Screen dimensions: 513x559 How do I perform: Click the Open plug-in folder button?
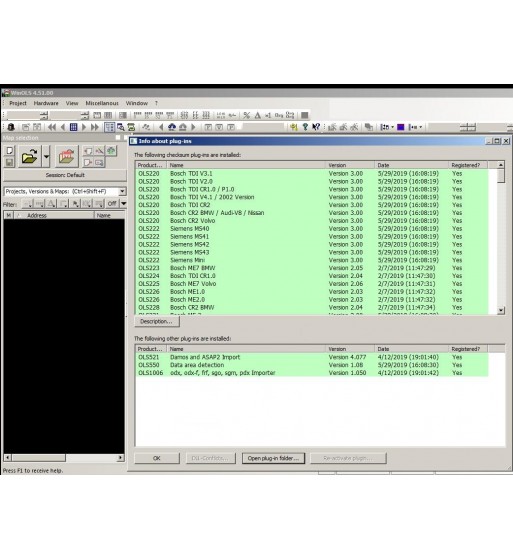[273, 458]
